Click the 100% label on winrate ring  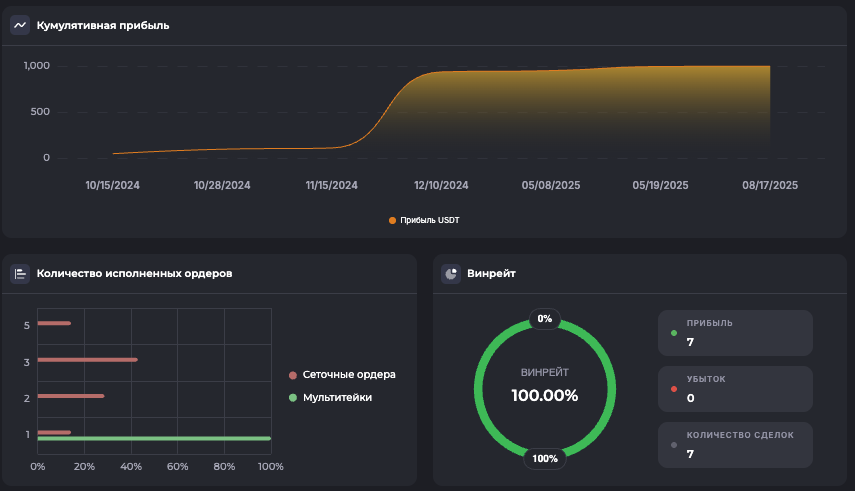click(x=545, y=459)
